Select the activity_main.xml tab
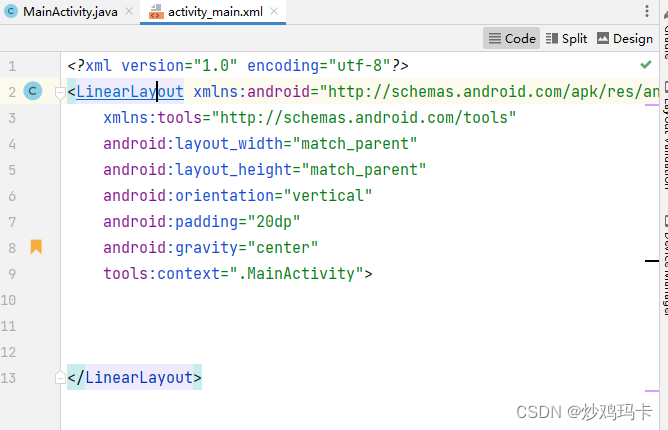Viewport: 668px width, 430px height. pyautogui.click(x=213, y=12)
